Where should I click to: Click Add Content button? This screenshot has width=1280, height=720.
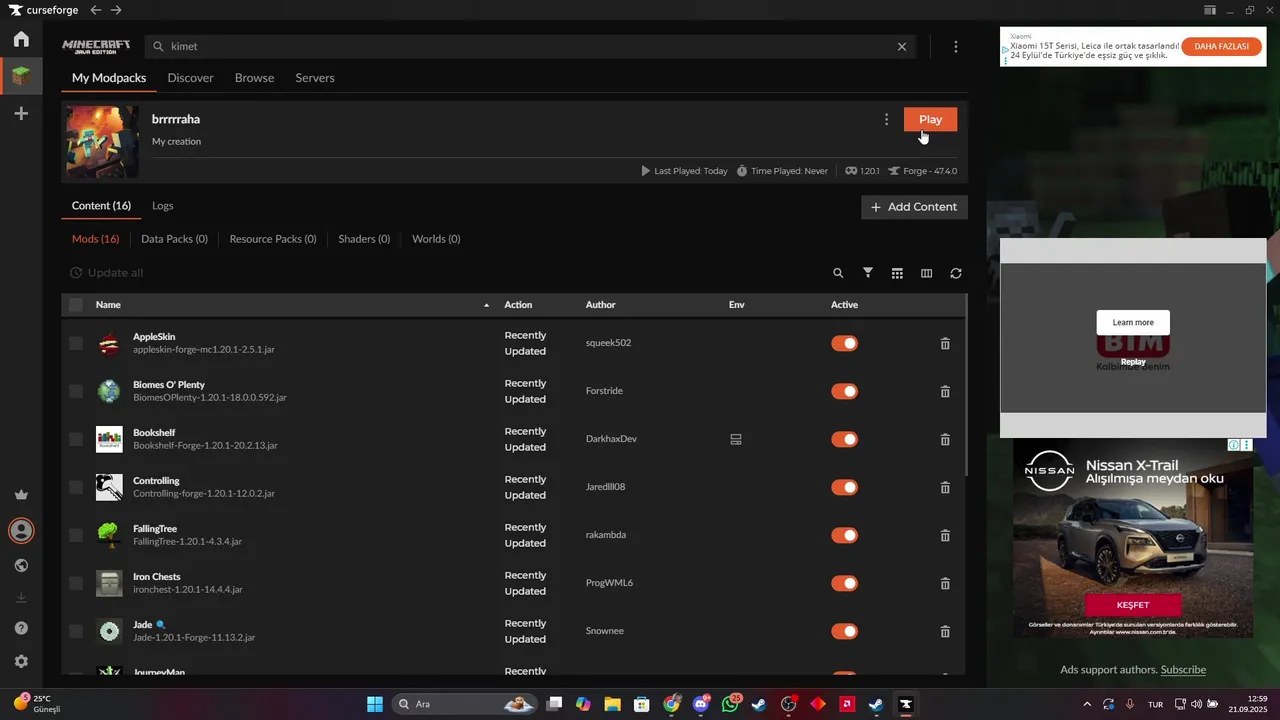(914, 207)
